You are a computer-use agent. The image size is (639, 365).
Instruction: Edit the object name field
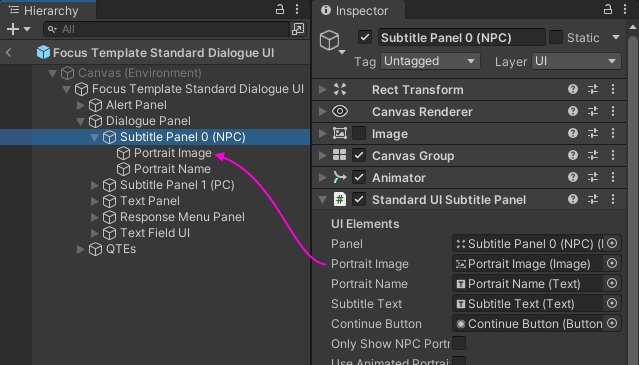pyautogui.click(x=461, y=37)
